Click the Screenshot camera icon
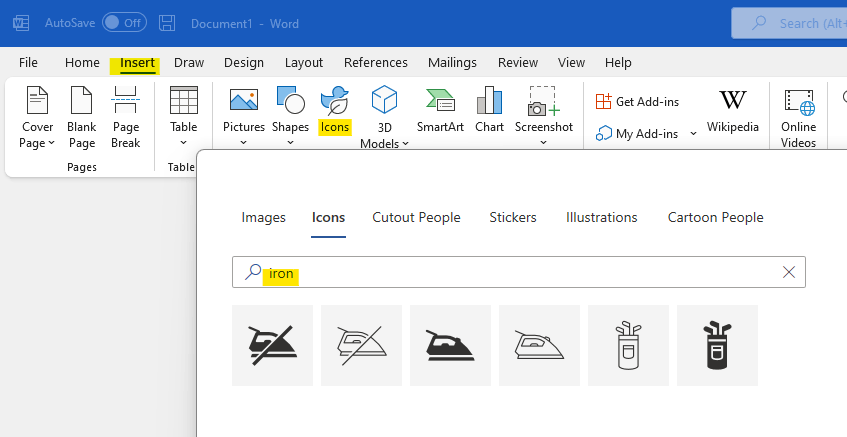The width and height of the screenshot is (847, 437). click(x=543, y=101)
